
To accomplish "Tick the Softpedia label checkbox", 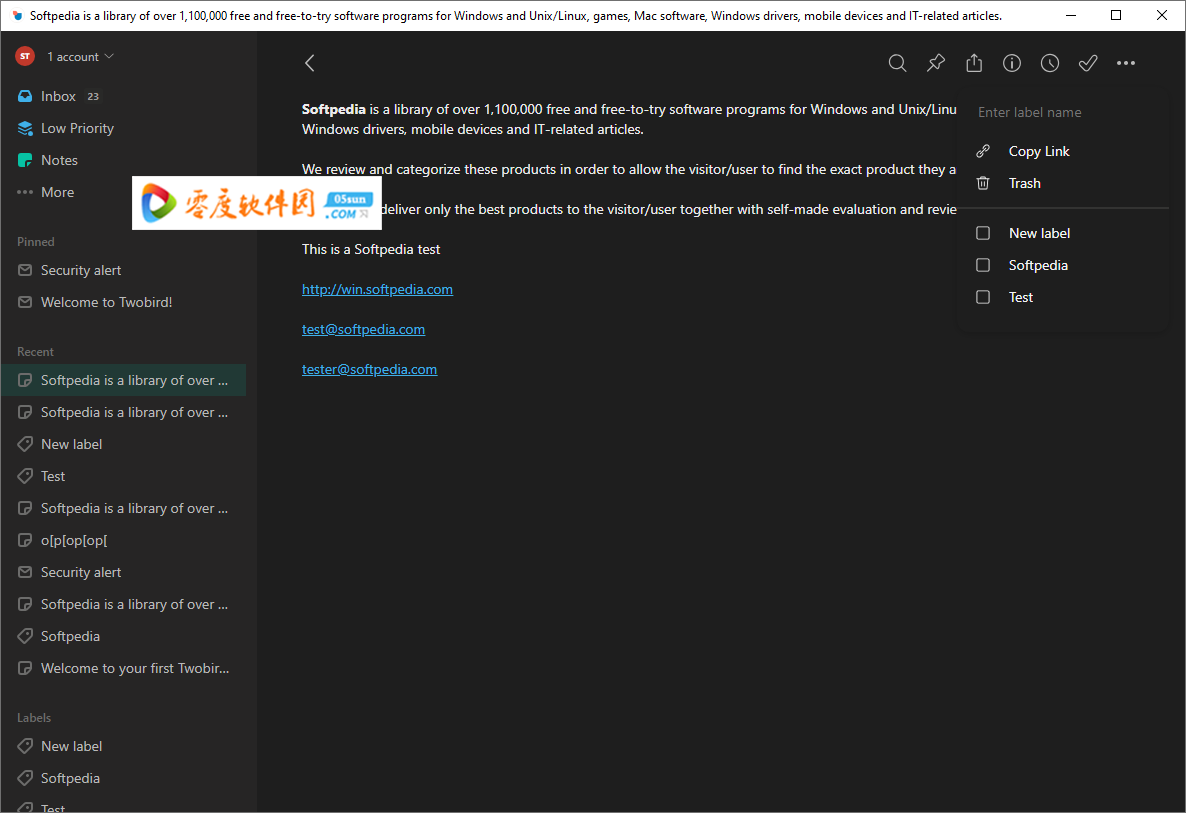I will pos(983,265).
